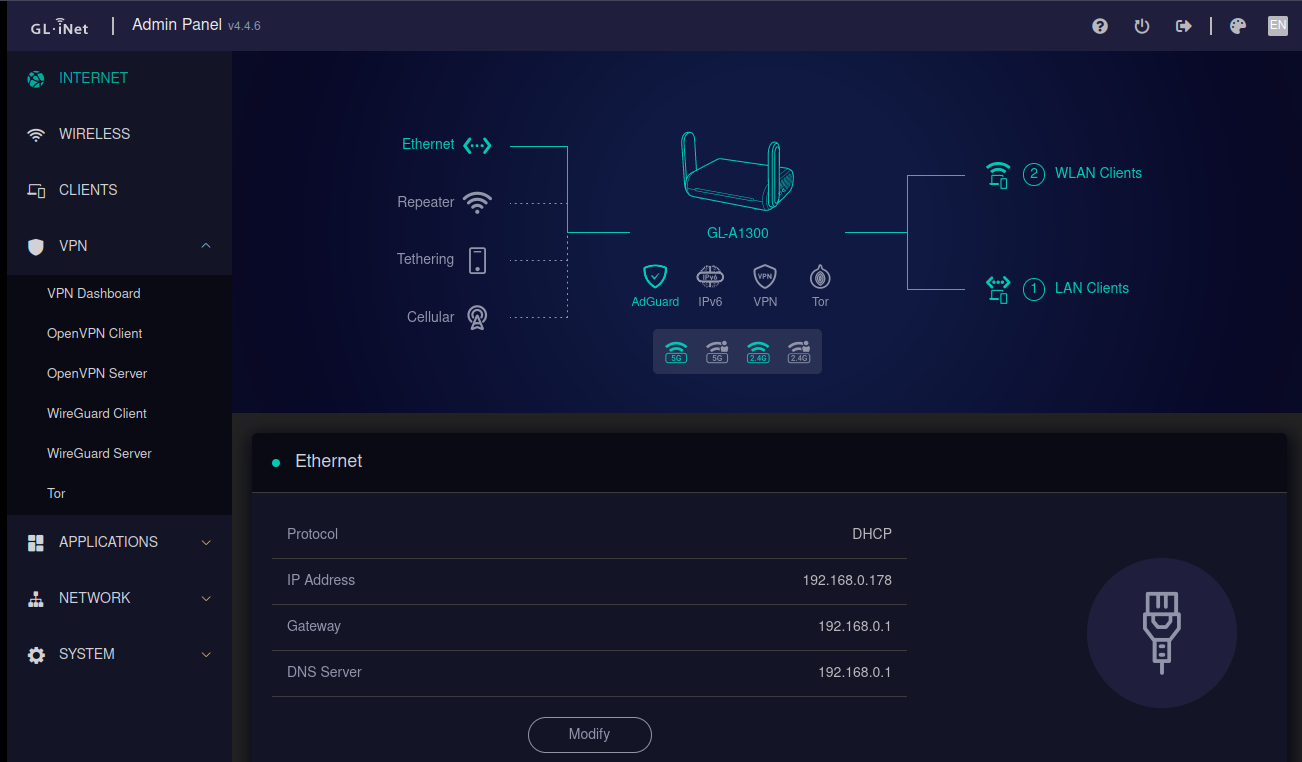The width and height of the screenshot is (1302, 762).
Task: Click the AdGuard shield icon
Action: [x=655, y=276]
